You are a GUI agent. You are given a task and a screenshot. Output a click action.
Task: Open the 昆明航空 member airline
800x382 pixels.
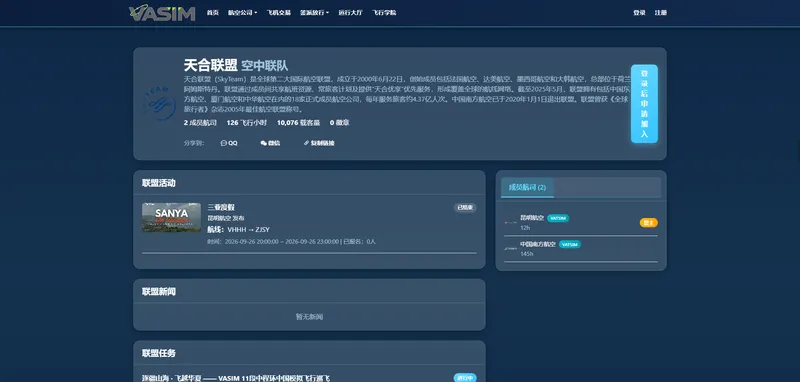(x=532, y=218)
